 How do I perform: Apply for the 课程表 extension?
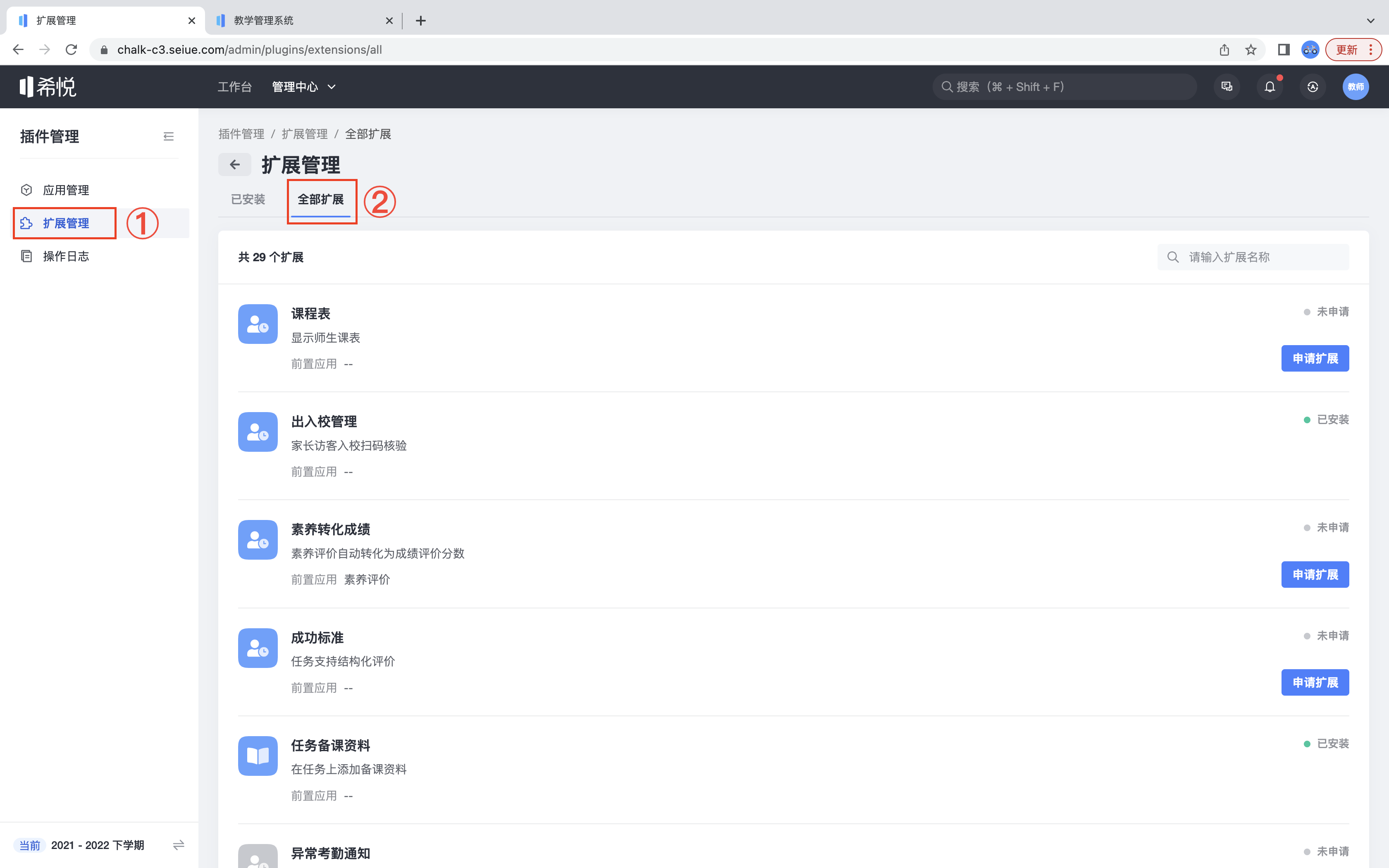click(1315, 358)
